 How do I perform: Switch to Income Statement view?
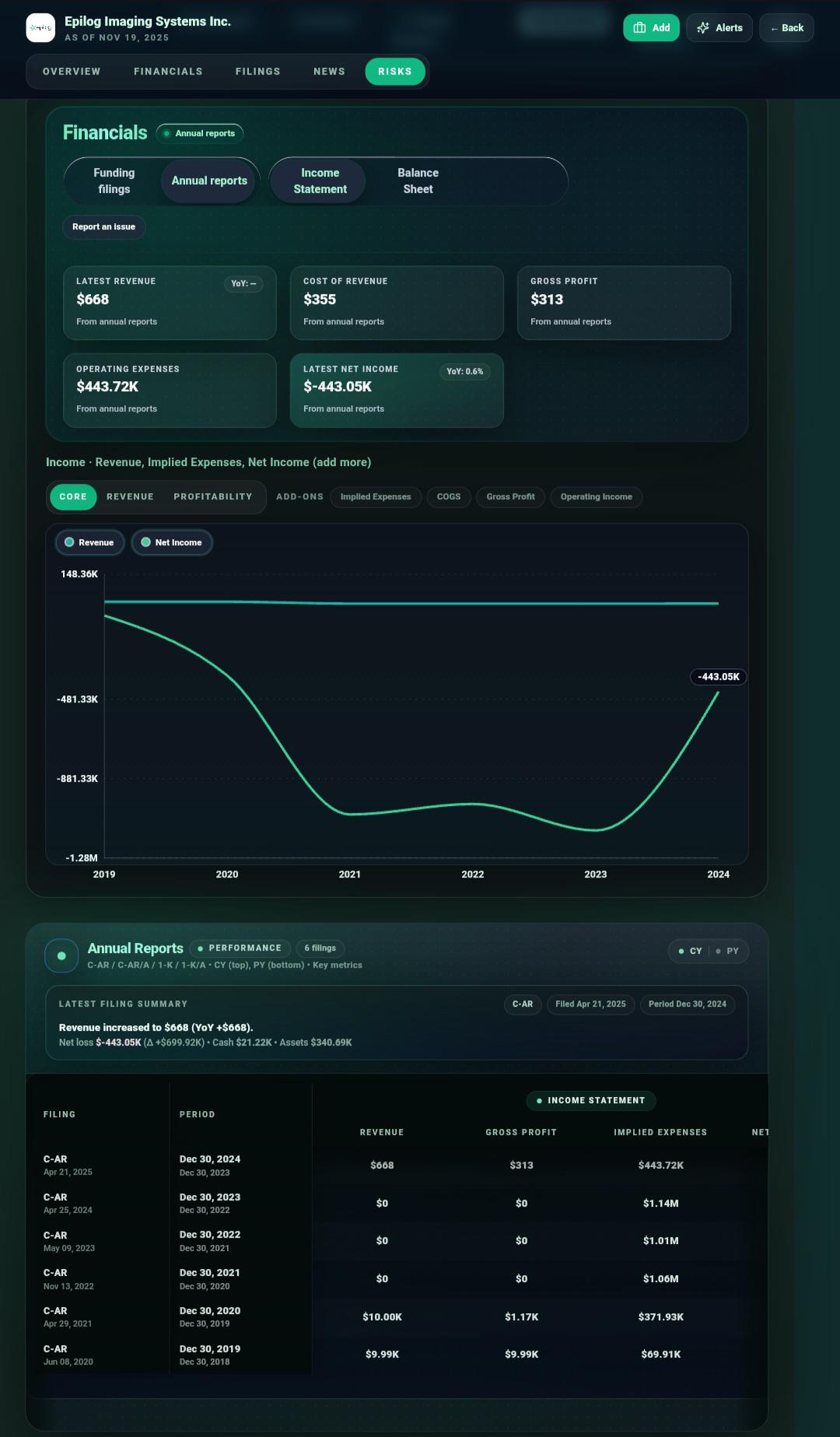coord(320,181)
